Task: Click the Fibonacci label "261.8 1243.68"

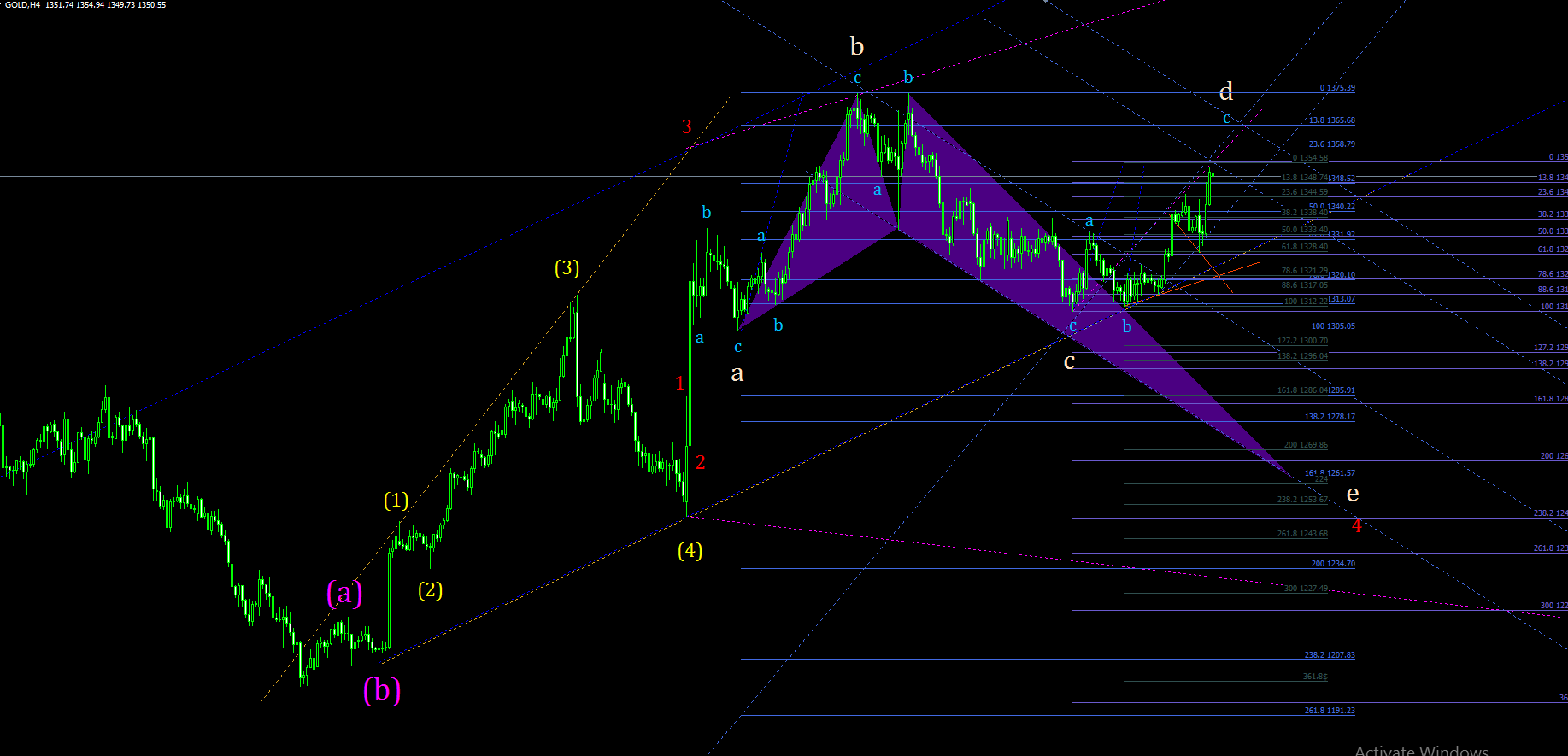Action: [x=1302, y=534]
